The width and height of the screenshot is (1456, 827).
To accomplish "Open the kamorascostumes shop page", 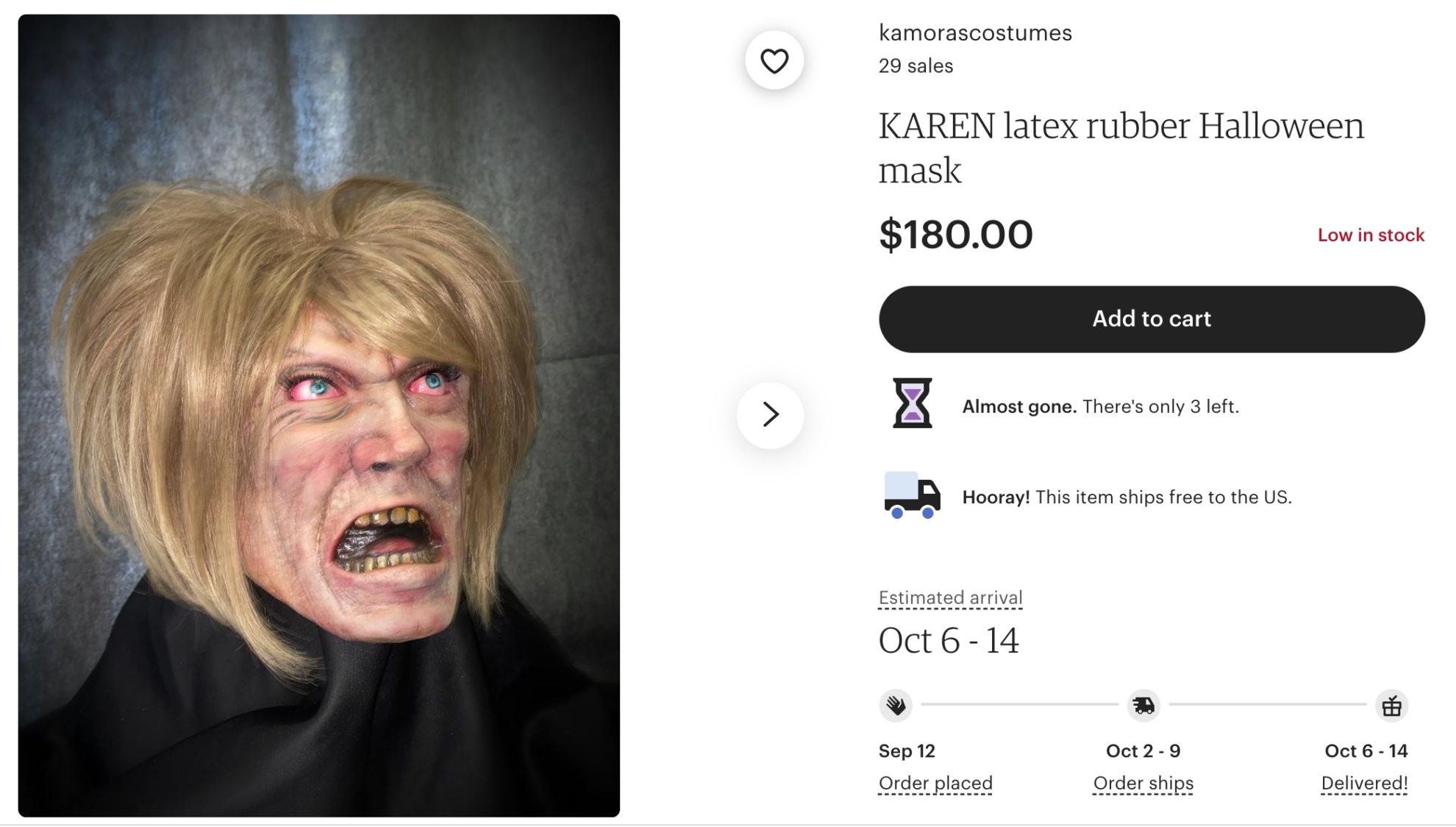I will (x=974, y=32).
